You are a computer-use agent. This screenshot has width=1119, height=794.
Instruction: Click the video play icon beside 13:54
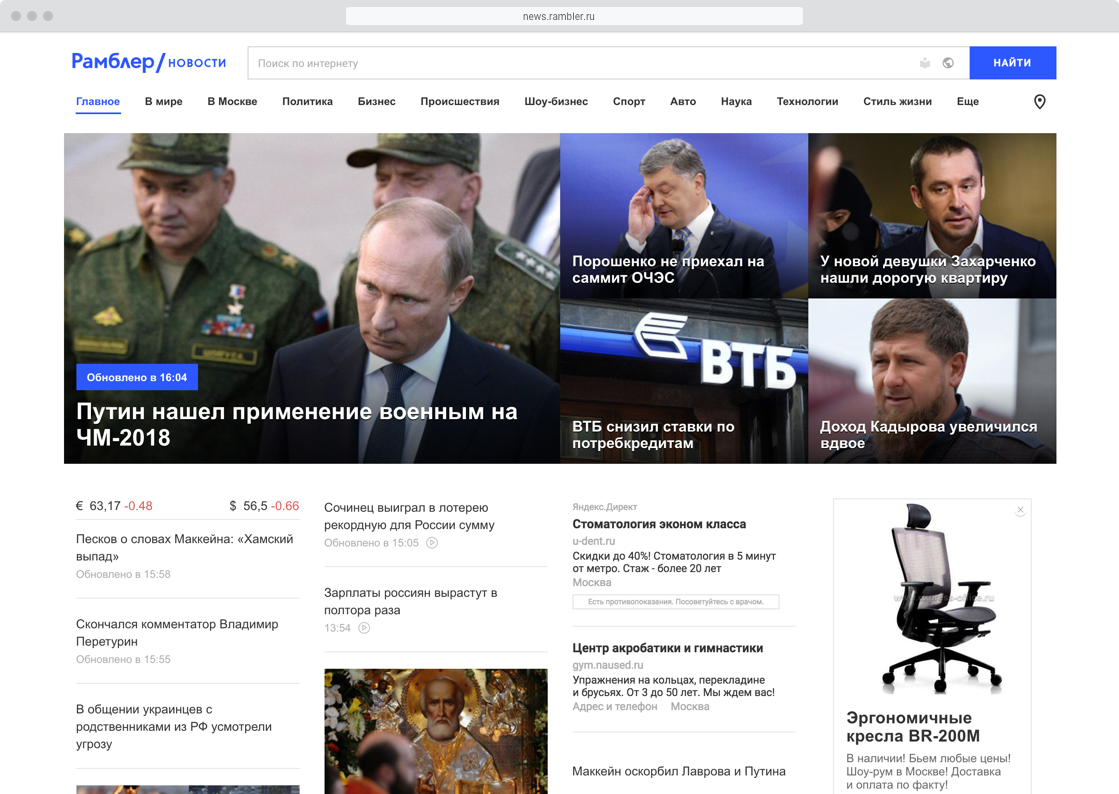tap(364, 628)
